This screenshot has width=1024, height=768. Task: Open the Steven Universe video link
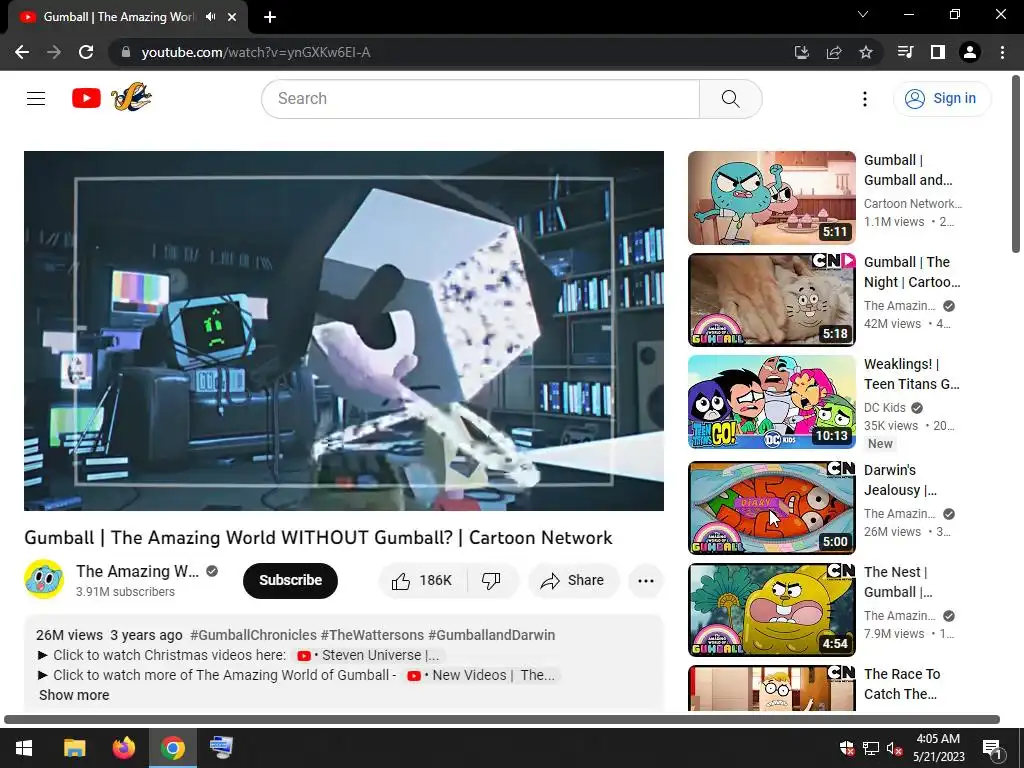[x=370, y=655]
